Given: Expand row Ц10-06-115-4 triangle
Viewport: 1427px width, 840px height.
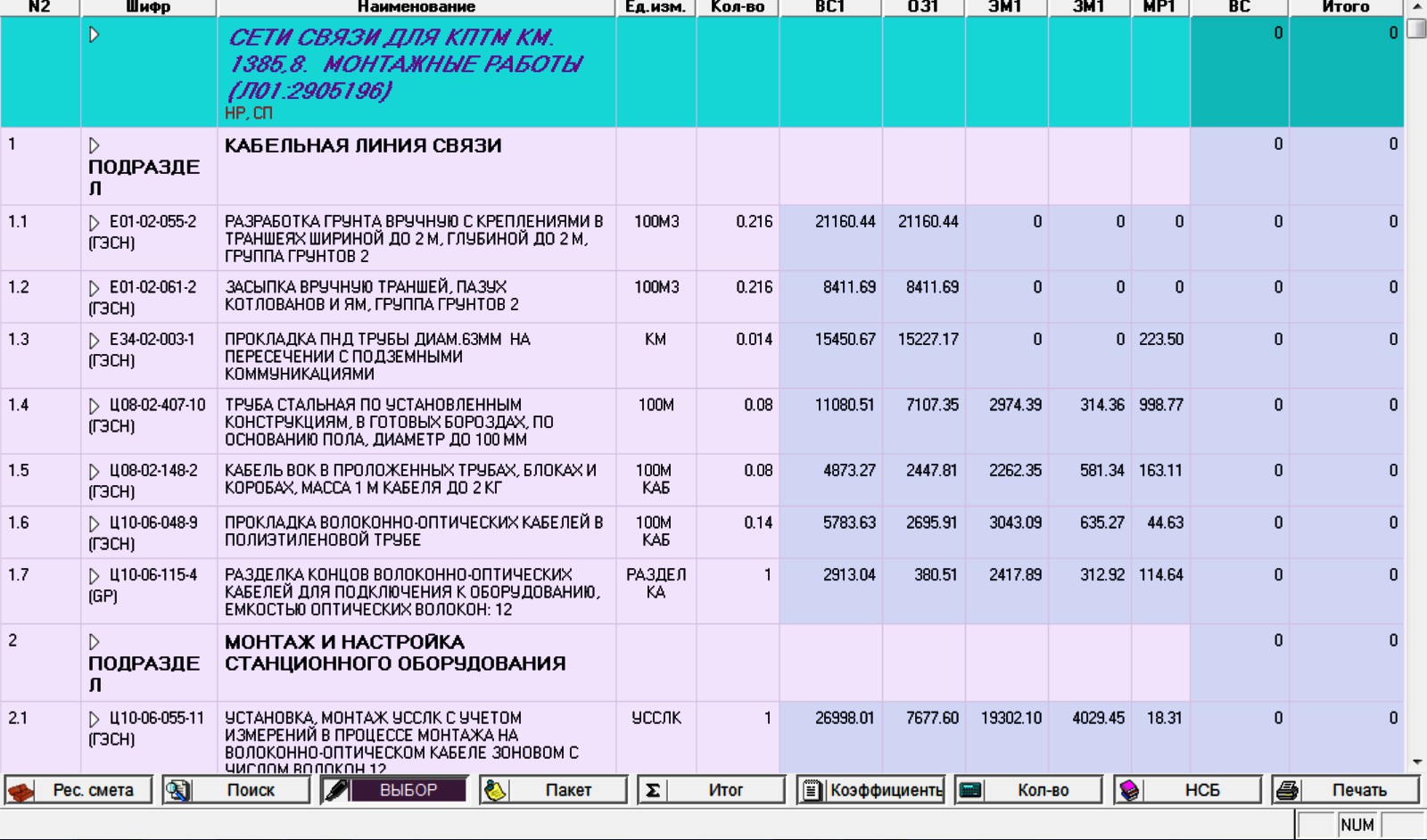Looking at the screenshot, I should pos(95,575).
